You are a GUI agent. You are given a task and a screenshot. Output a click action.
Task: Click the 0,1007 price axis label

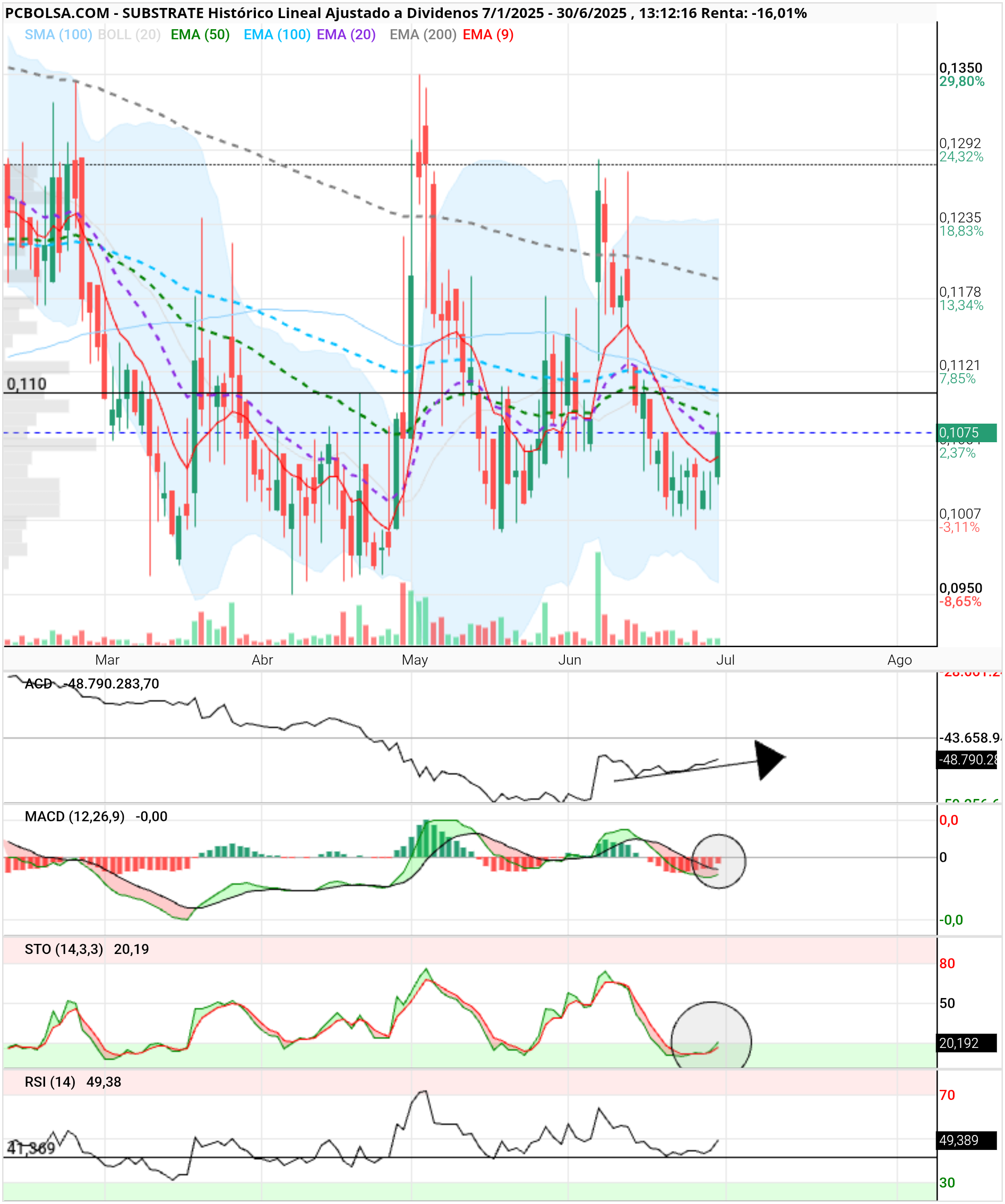coord(960,514)
